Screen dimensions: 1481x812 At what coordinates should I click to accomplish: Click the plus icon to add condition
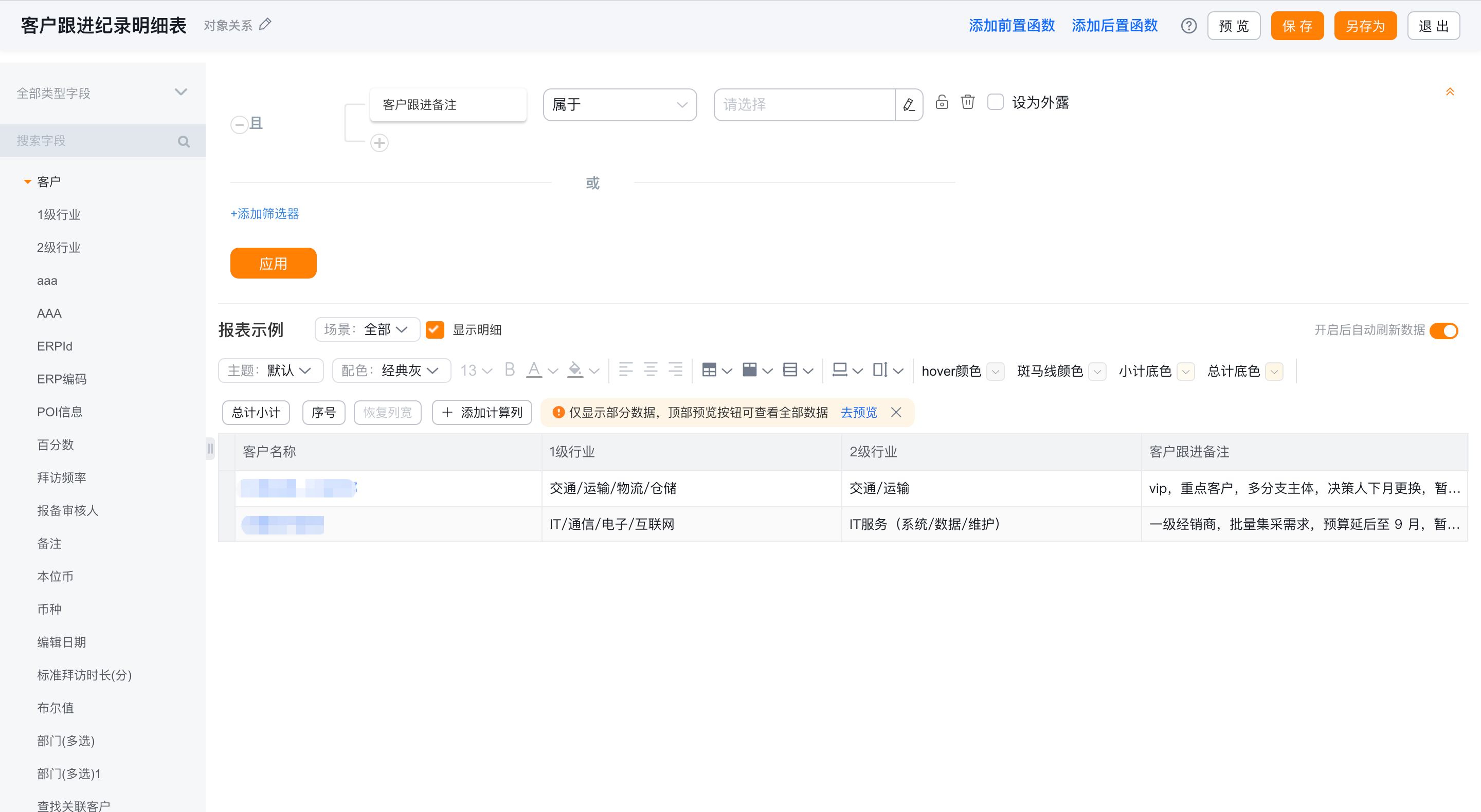[380, 142]
